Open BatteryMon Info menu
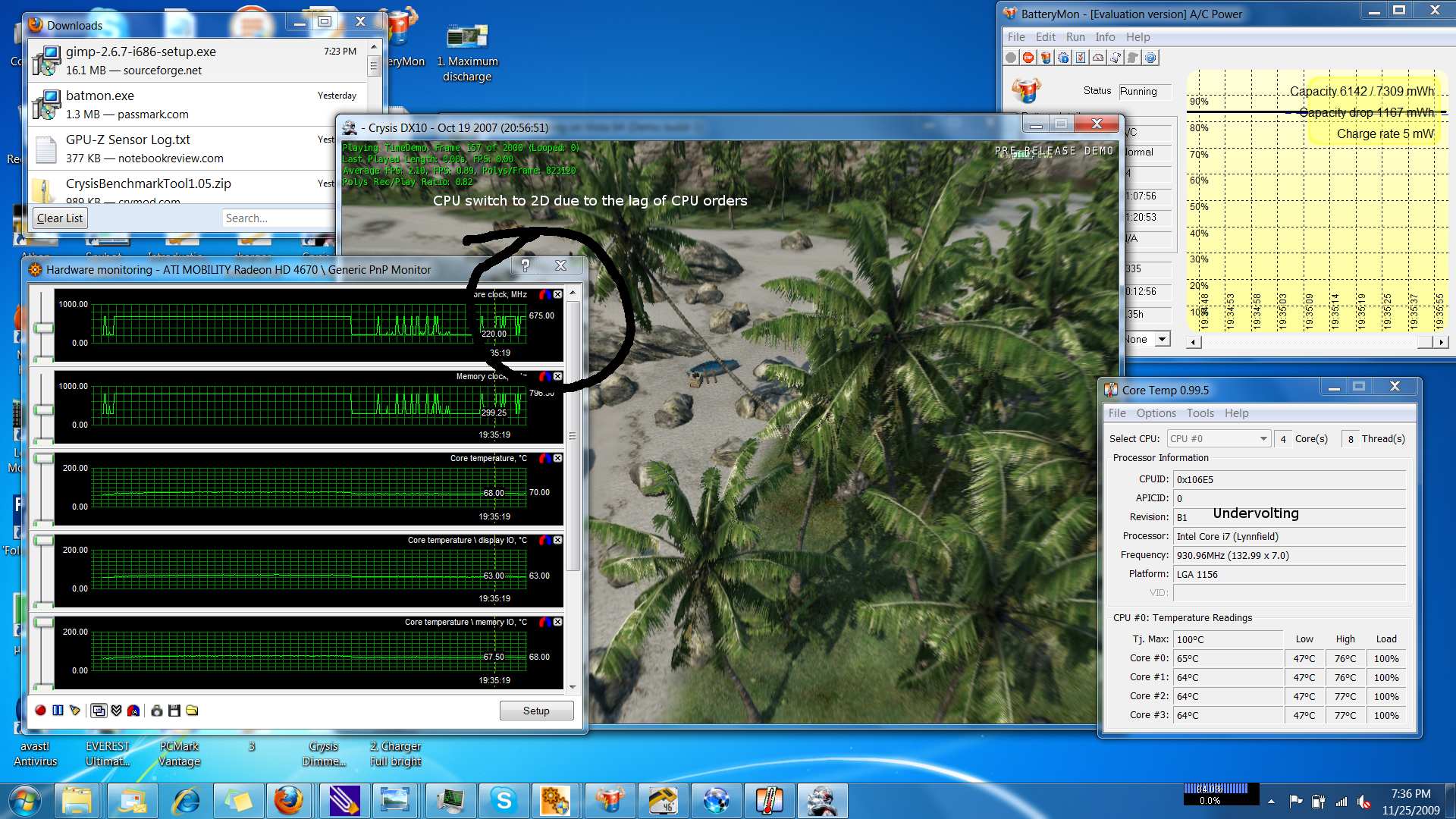Image resolution: width=1456 pixels, height=819 pixels. point(1105,36)
